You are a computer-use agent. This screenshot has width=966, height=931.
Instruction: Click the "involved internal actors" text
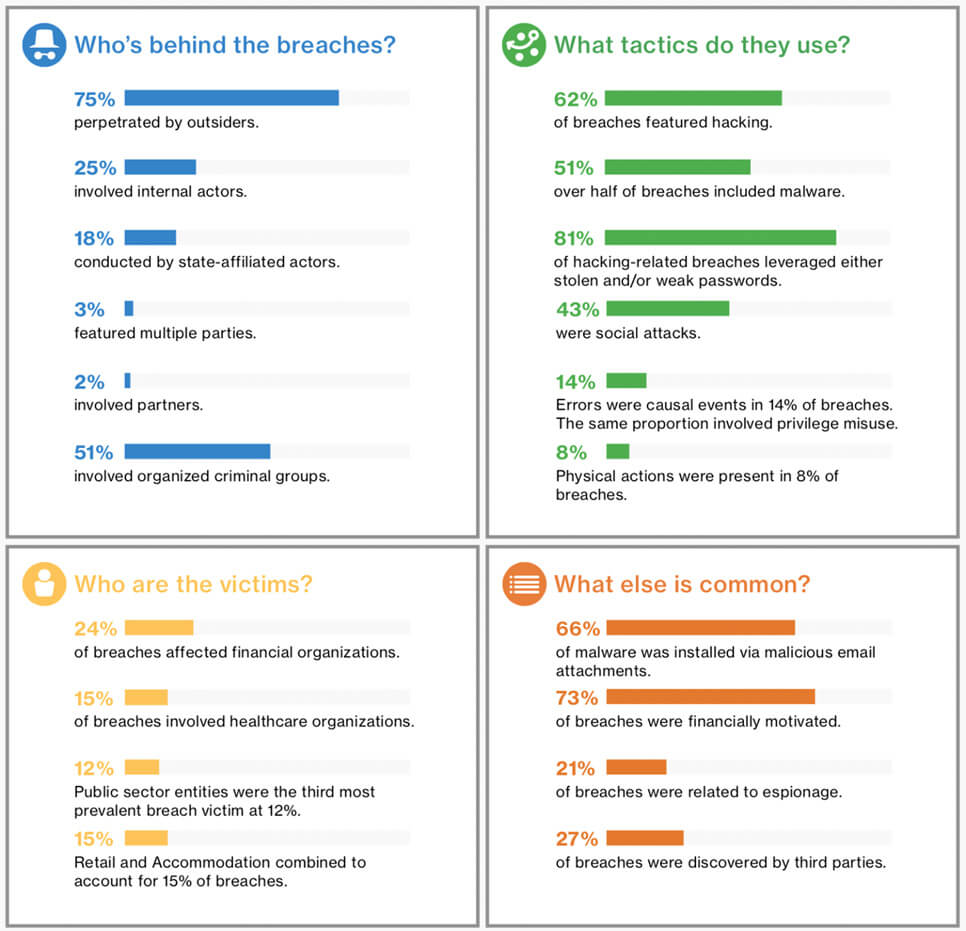[160, 192]
